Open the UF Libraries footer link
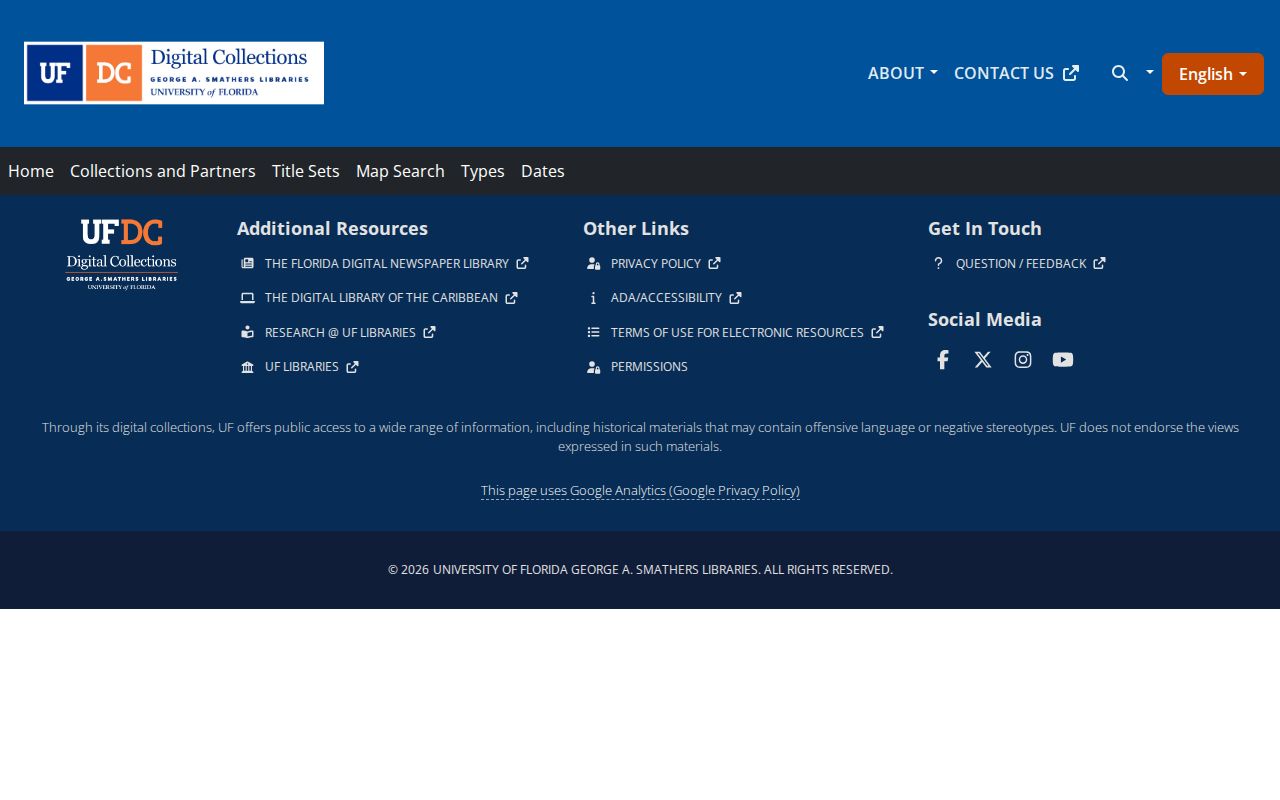Screen dimensions: 1280x800 click(x=311, y=367)
